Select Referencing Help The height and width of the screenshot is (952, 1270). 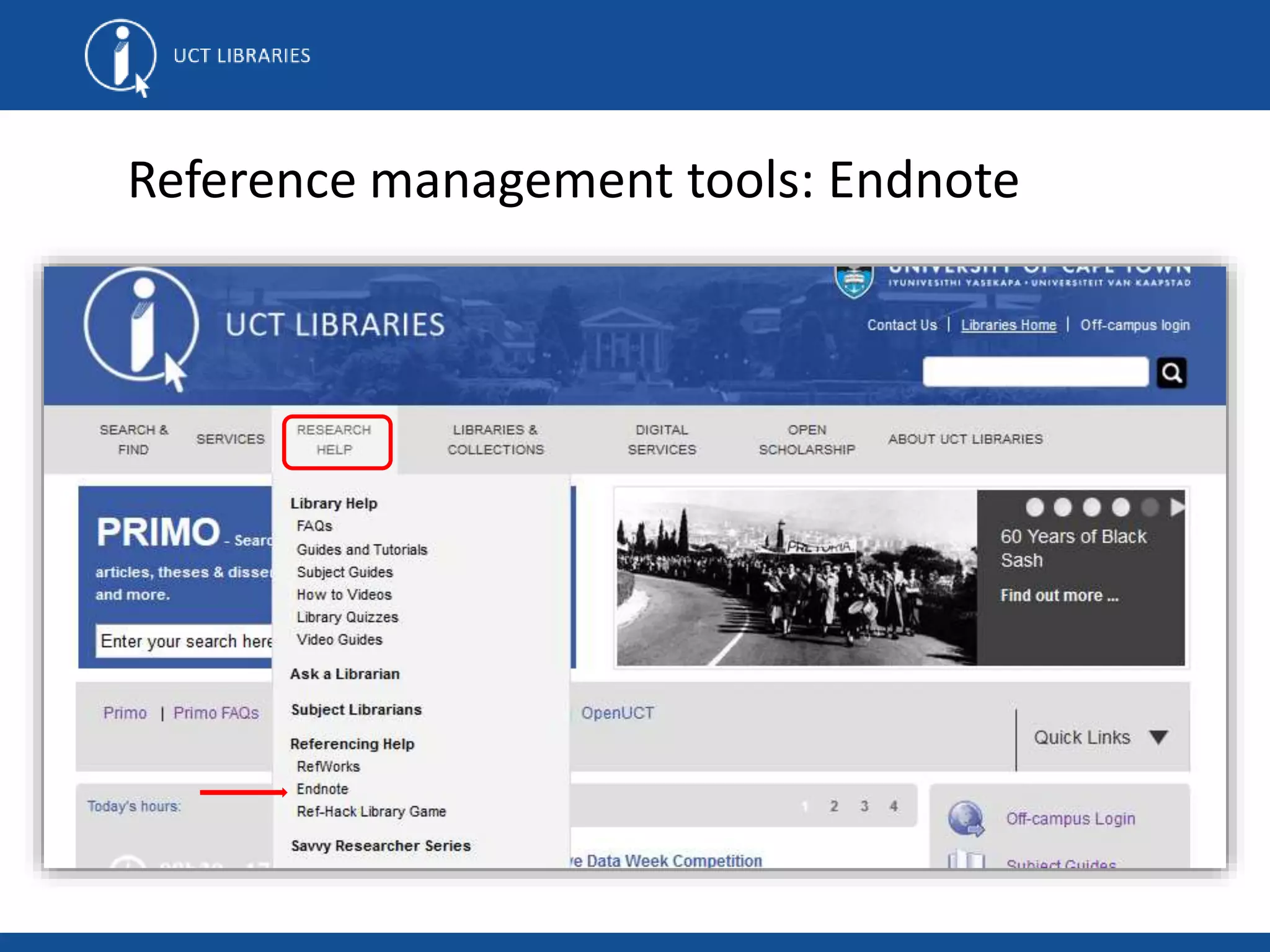[352, 744]
